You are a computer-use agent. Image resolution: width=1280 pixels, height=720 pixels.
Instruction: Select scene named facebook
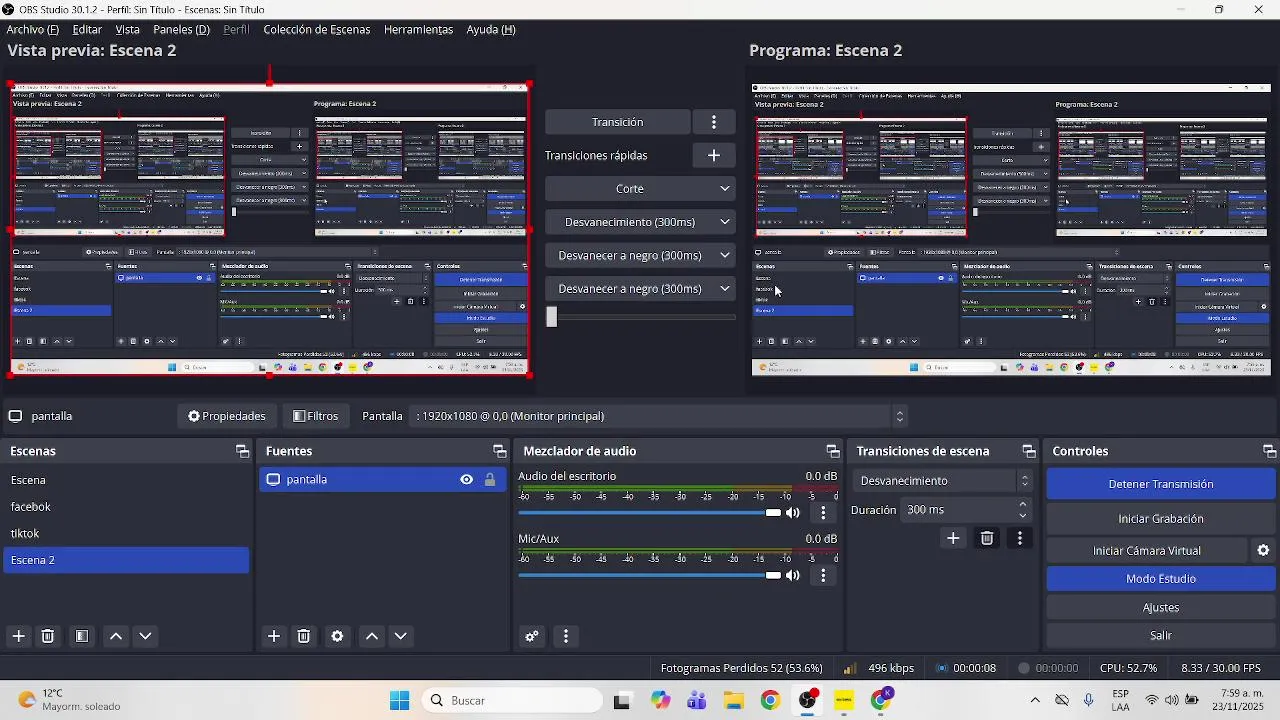pyautogui.click(x=125, y=507)
